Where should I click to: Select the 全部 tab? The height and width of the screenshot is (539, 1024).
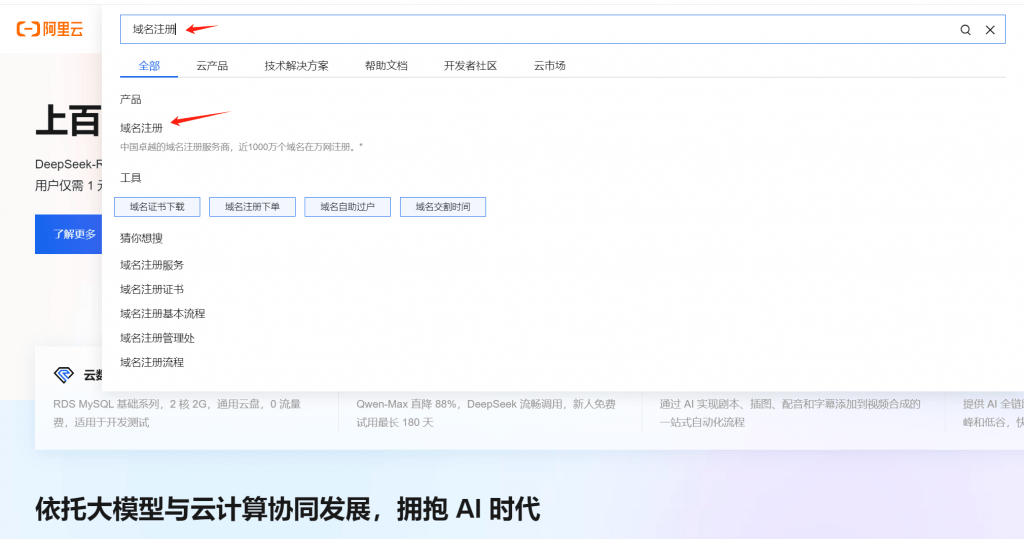click(149, 65)
